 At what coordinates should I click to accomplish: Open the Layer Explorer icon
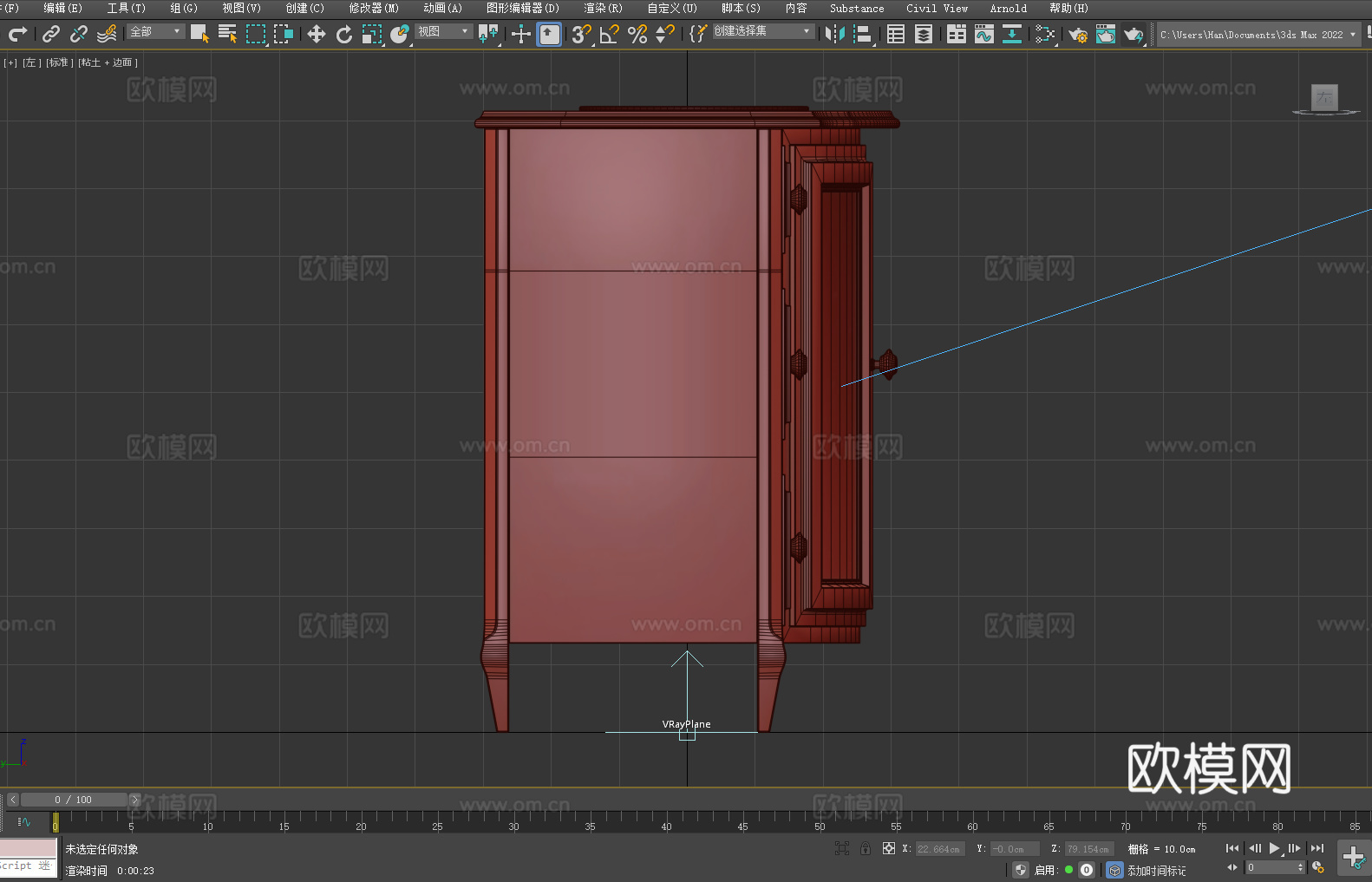click(924, 34)
